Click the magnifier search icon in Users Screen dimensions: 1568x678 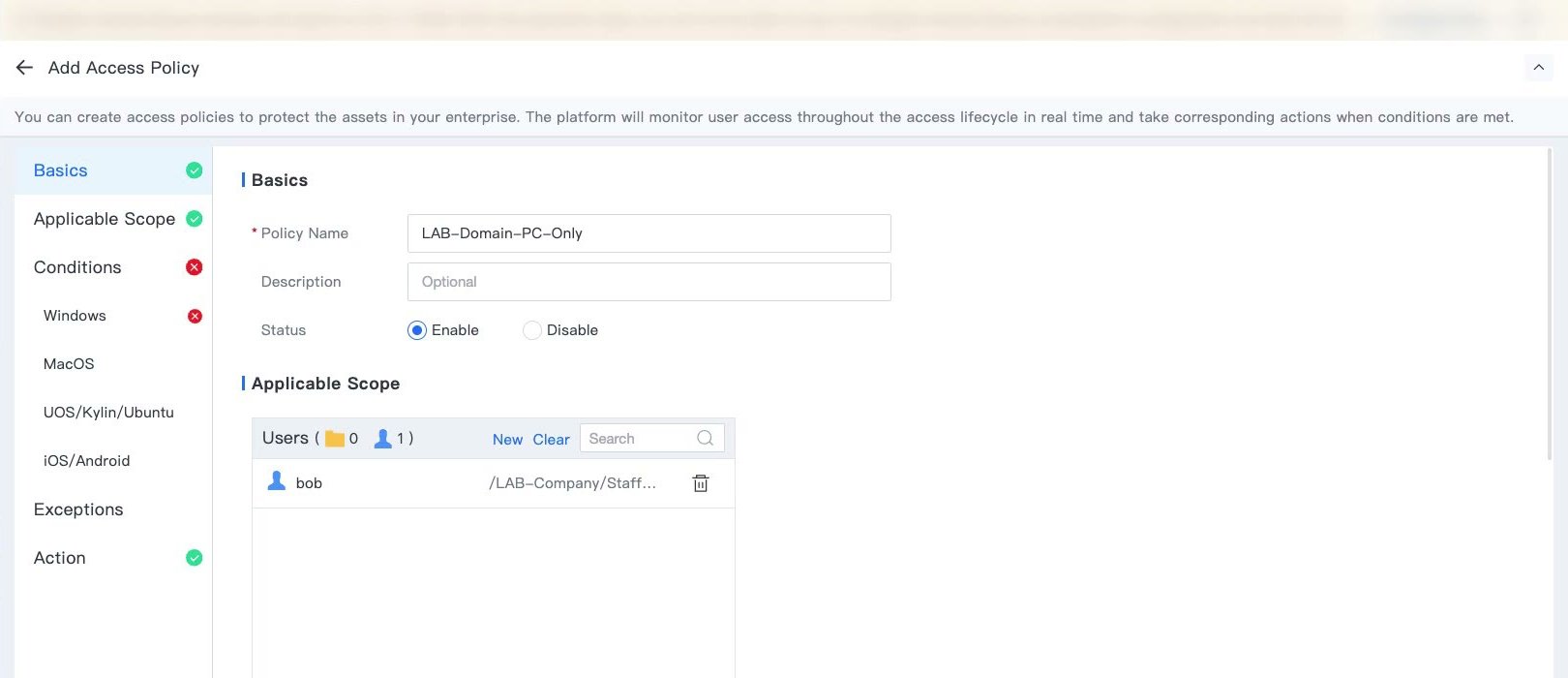[x=706, y=439]
